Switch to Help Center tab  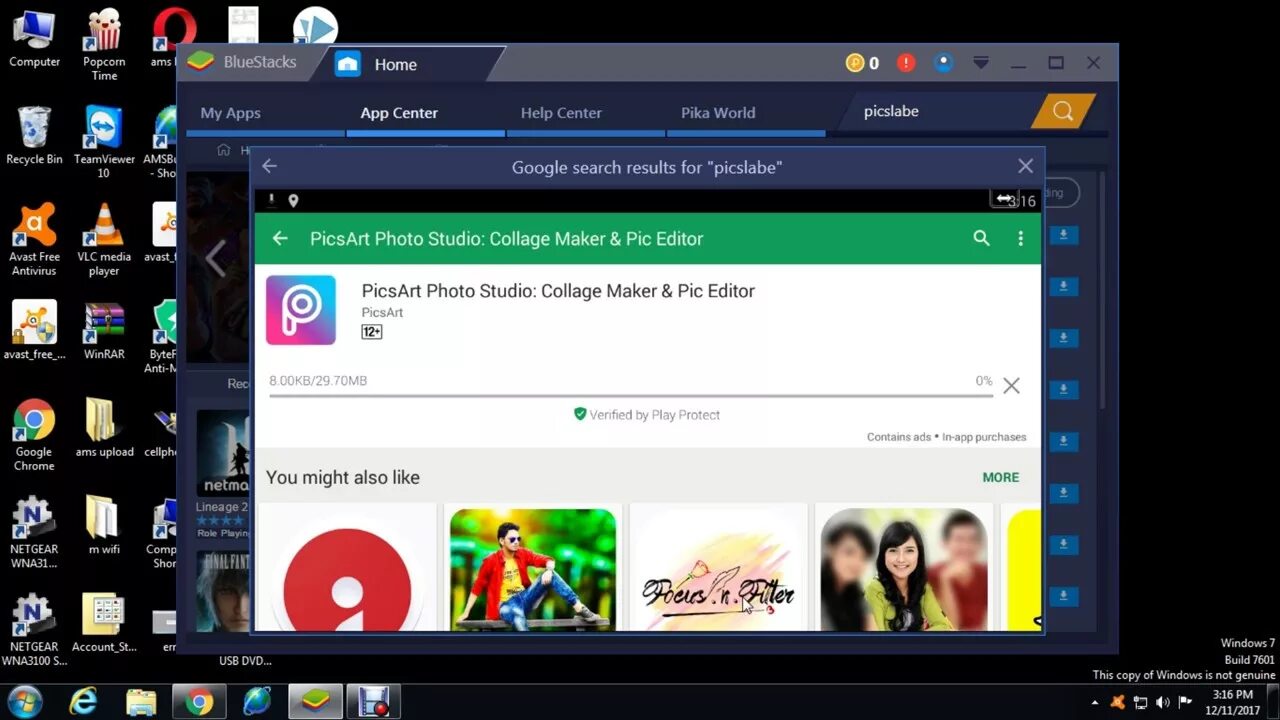[561, 113]
